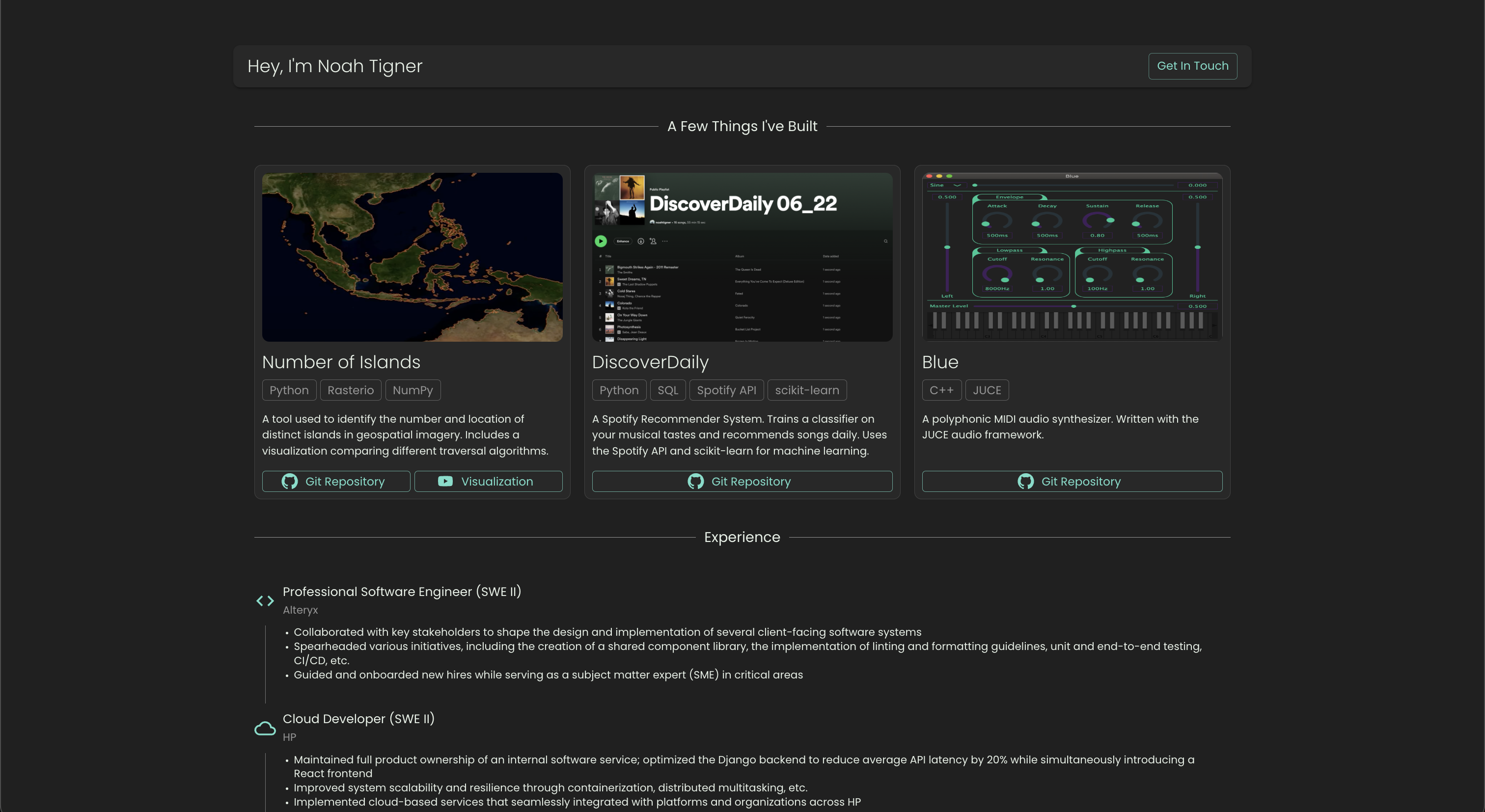
Task: Click the JUCE tag
Action: tap(987, 390)
